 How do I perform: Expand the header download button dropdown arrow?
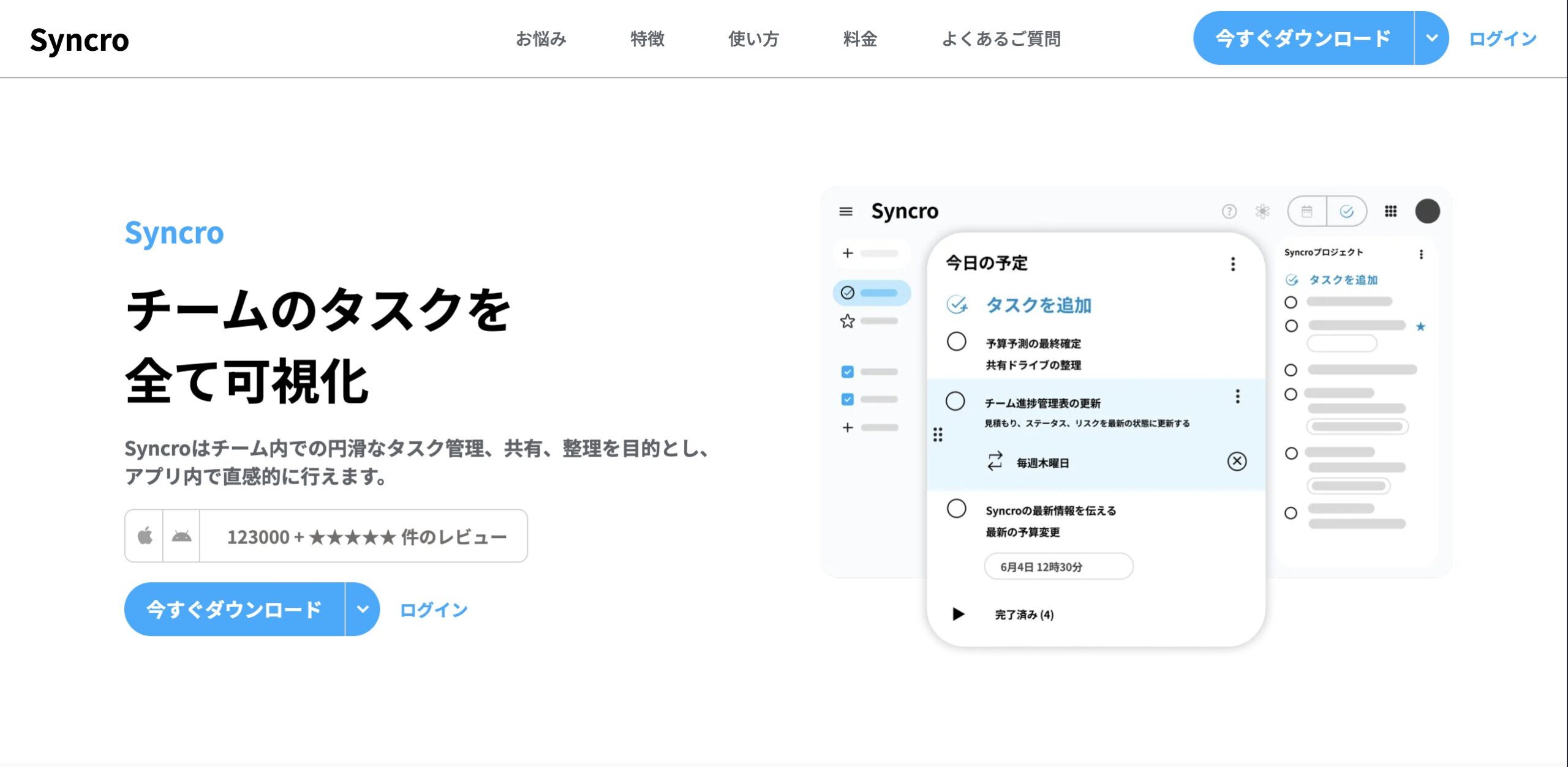[1431, 38]
